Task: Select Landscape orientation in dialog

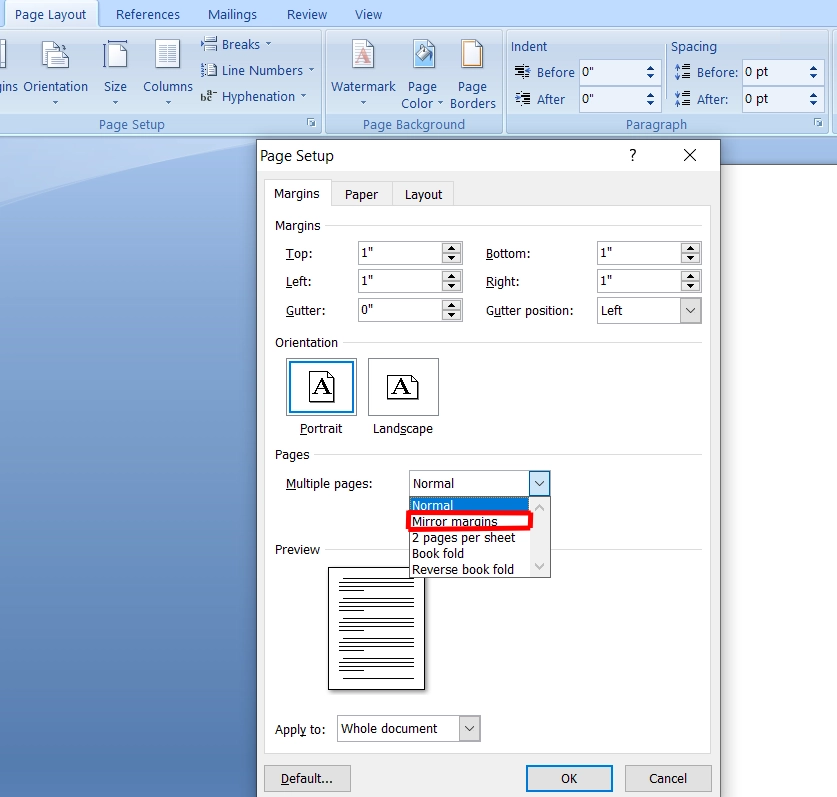Action: 403,387
